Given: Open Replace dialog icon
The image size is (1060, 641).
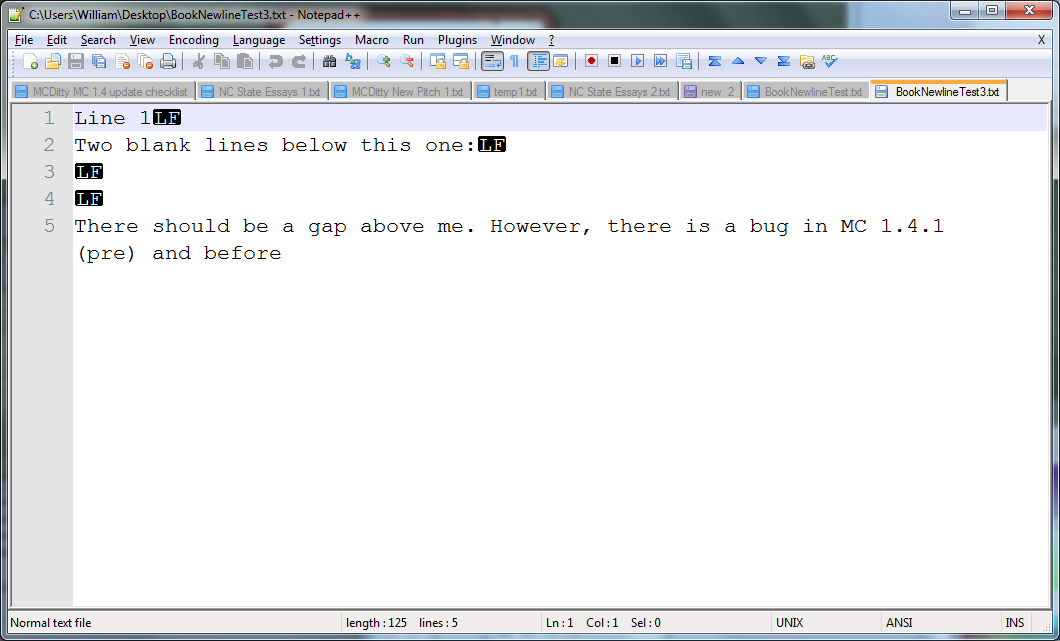Looking at the screenshot, I should (352, 62).
